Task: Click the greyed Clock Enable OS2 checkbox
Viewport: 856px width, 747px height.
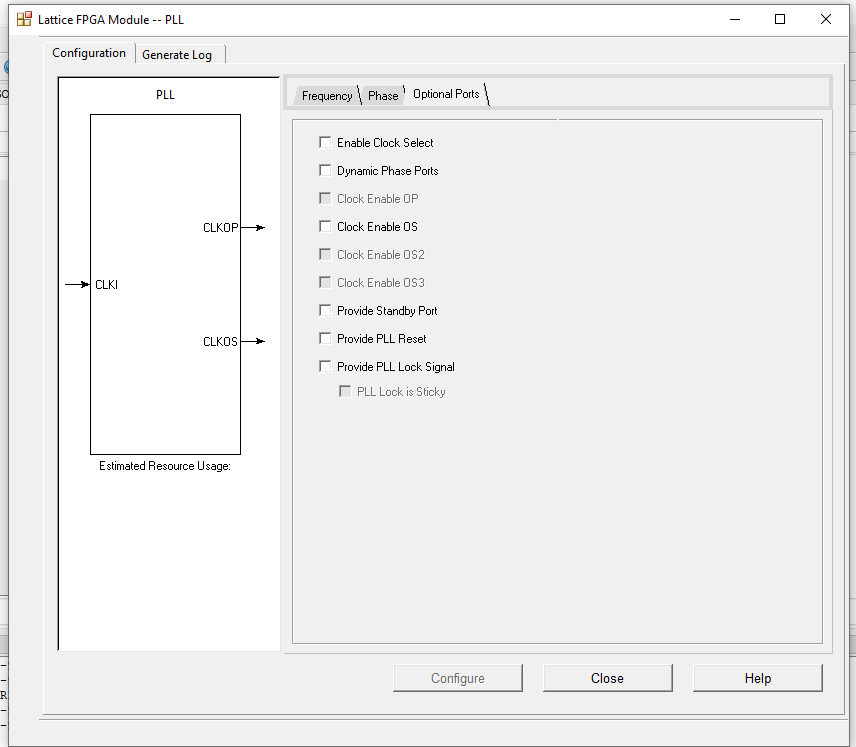Action: pos(325,254)
